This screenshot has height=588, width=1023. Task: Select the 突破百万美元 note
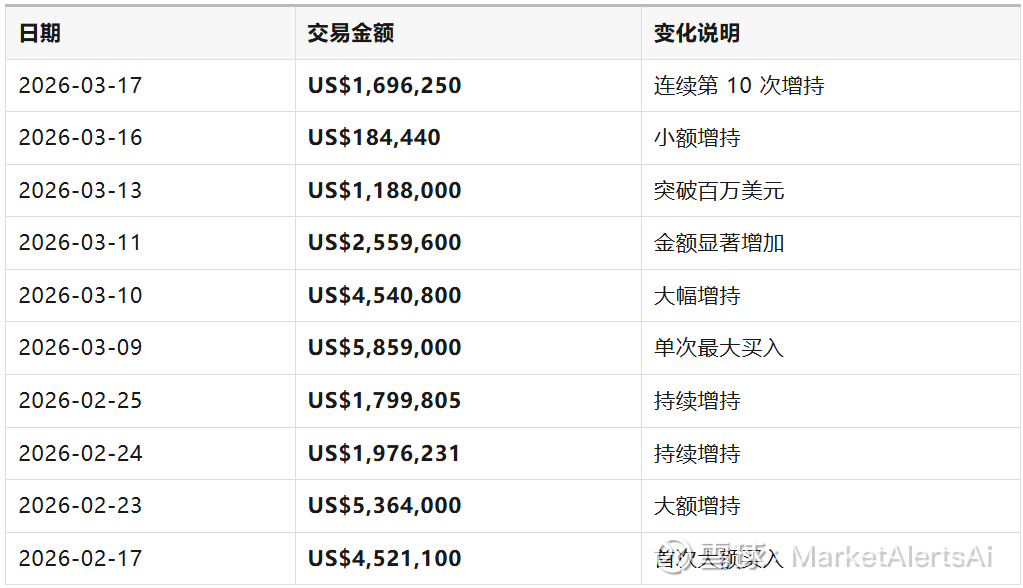tap(719, 190)
